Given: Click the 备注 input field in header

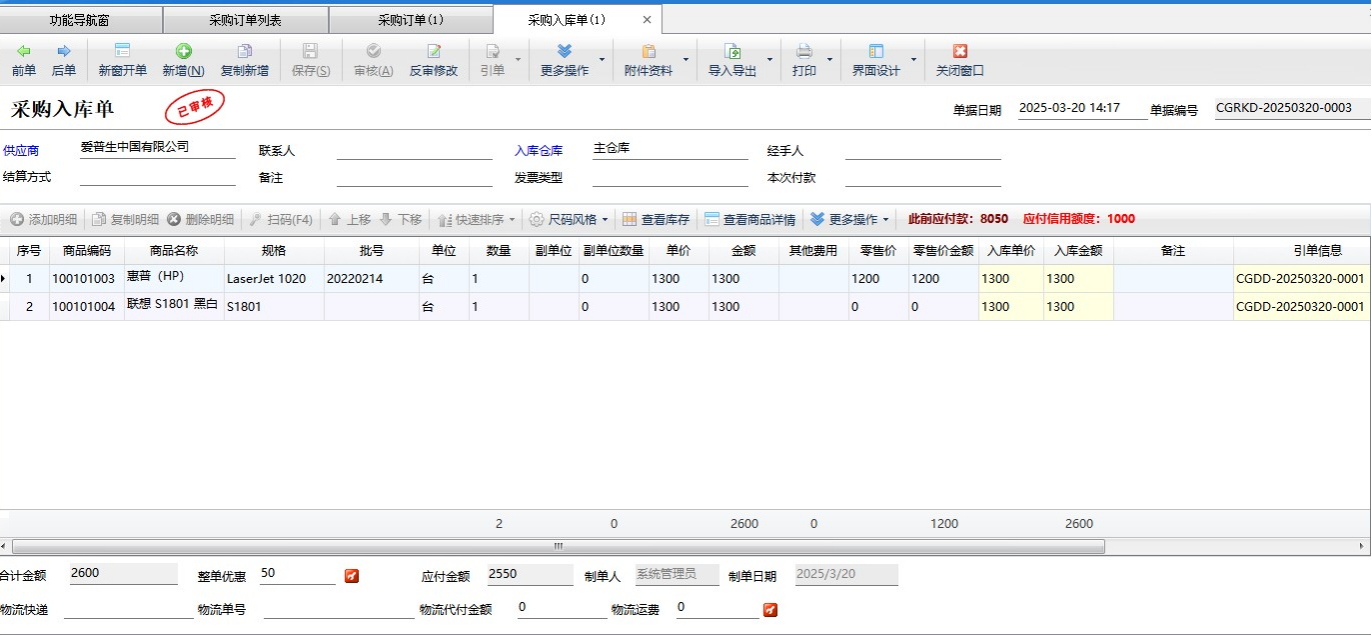Looking at the screenshot, I should 414,177.
